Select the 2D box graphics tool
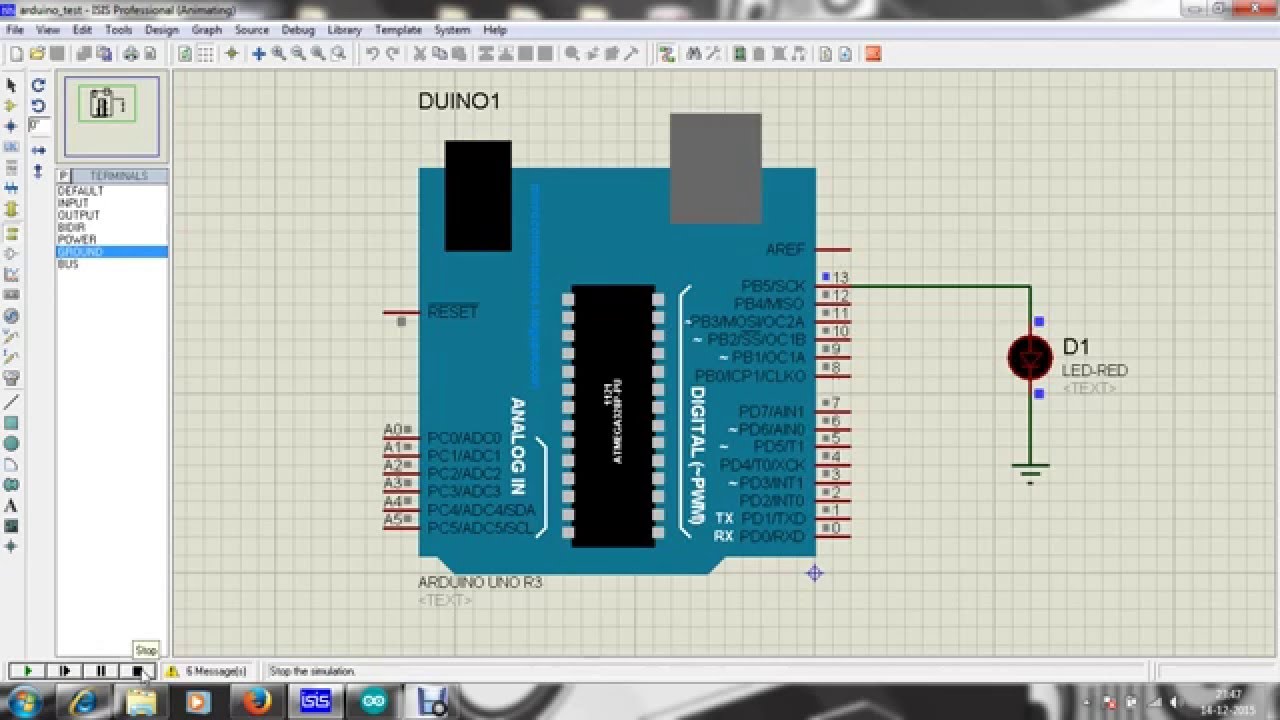The width and height of the screenshot is (1280, 720). click(11, 423)
